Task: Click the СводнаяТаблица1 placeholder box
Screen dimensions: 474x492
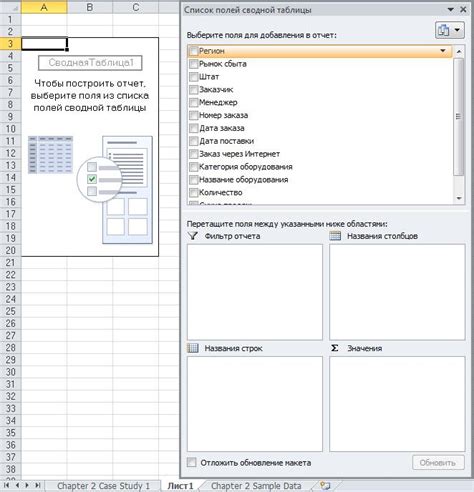Action: pos(90,63)
